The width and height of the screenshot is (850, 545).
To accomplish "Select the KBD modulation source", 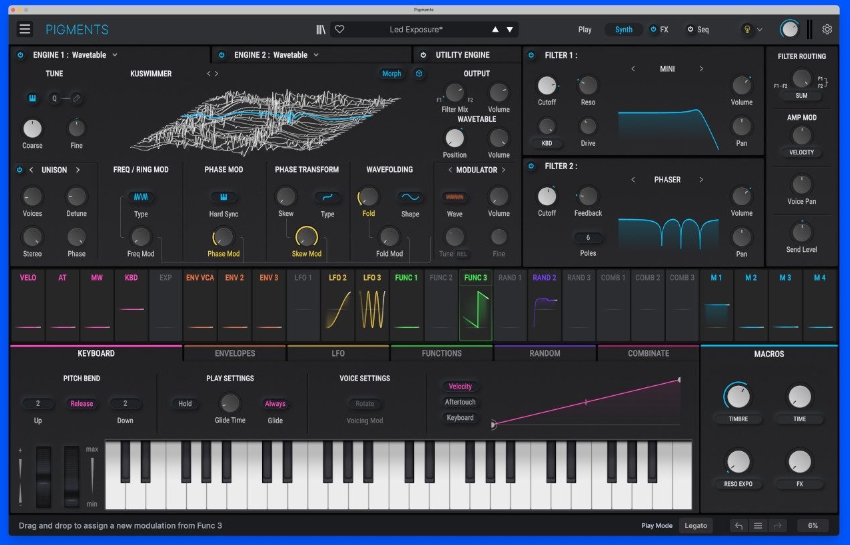I will [x=131, y=305].
